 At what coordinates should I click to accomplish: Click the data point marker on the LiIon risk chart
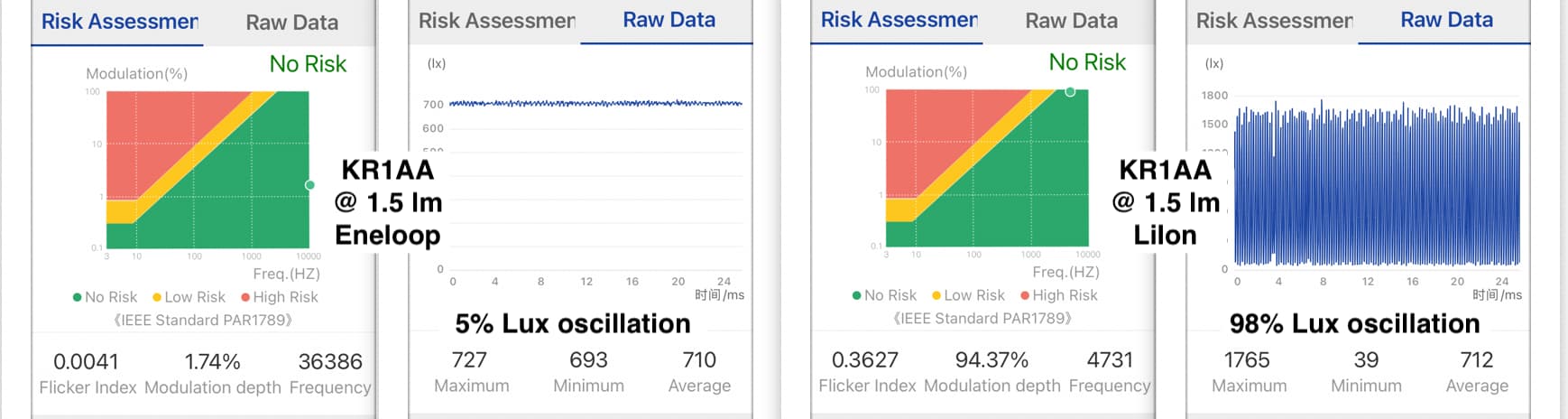1070,91
